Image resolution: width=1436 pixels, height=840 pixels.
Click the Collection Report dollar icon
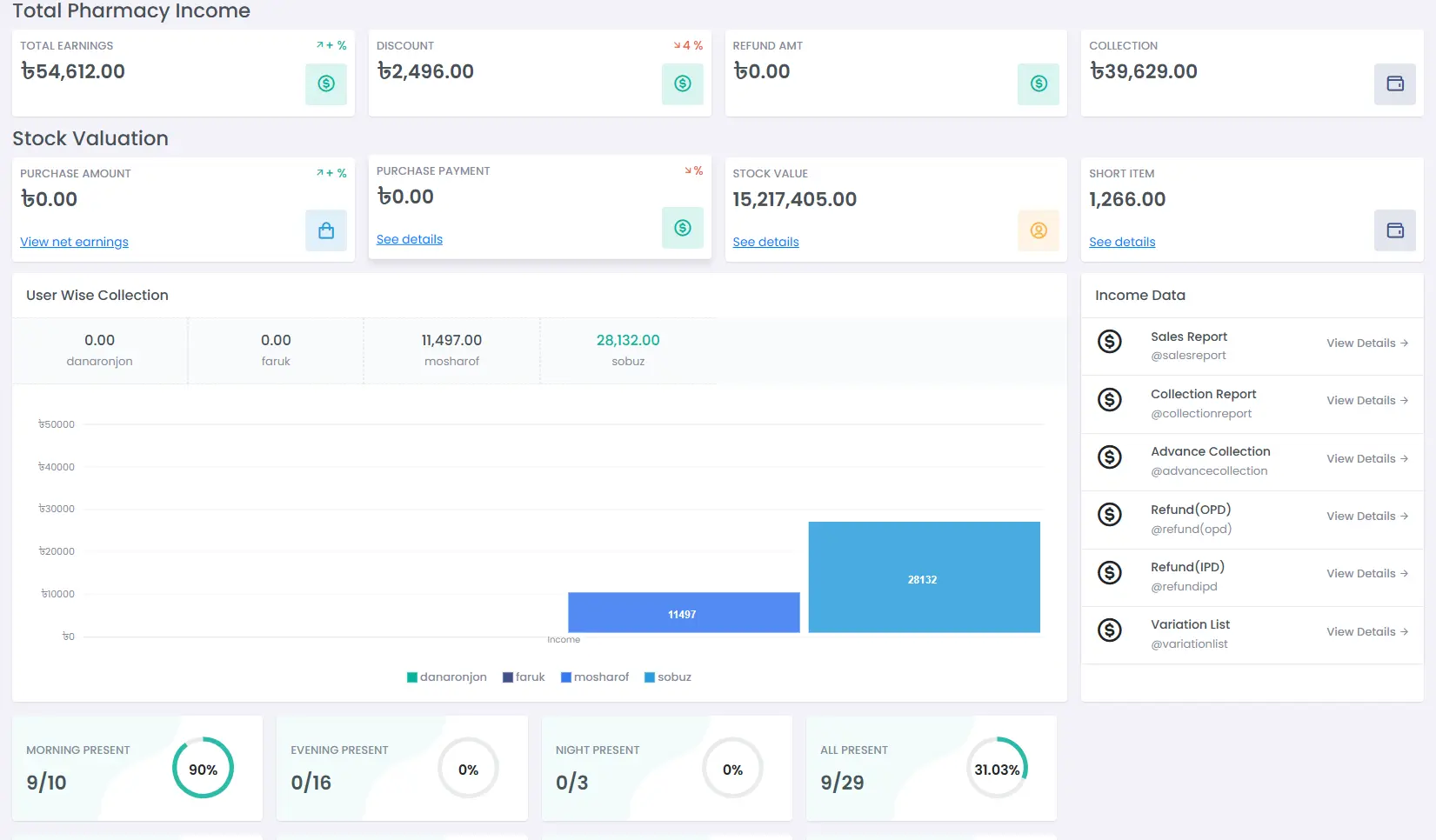click(x=1110, y=400)
